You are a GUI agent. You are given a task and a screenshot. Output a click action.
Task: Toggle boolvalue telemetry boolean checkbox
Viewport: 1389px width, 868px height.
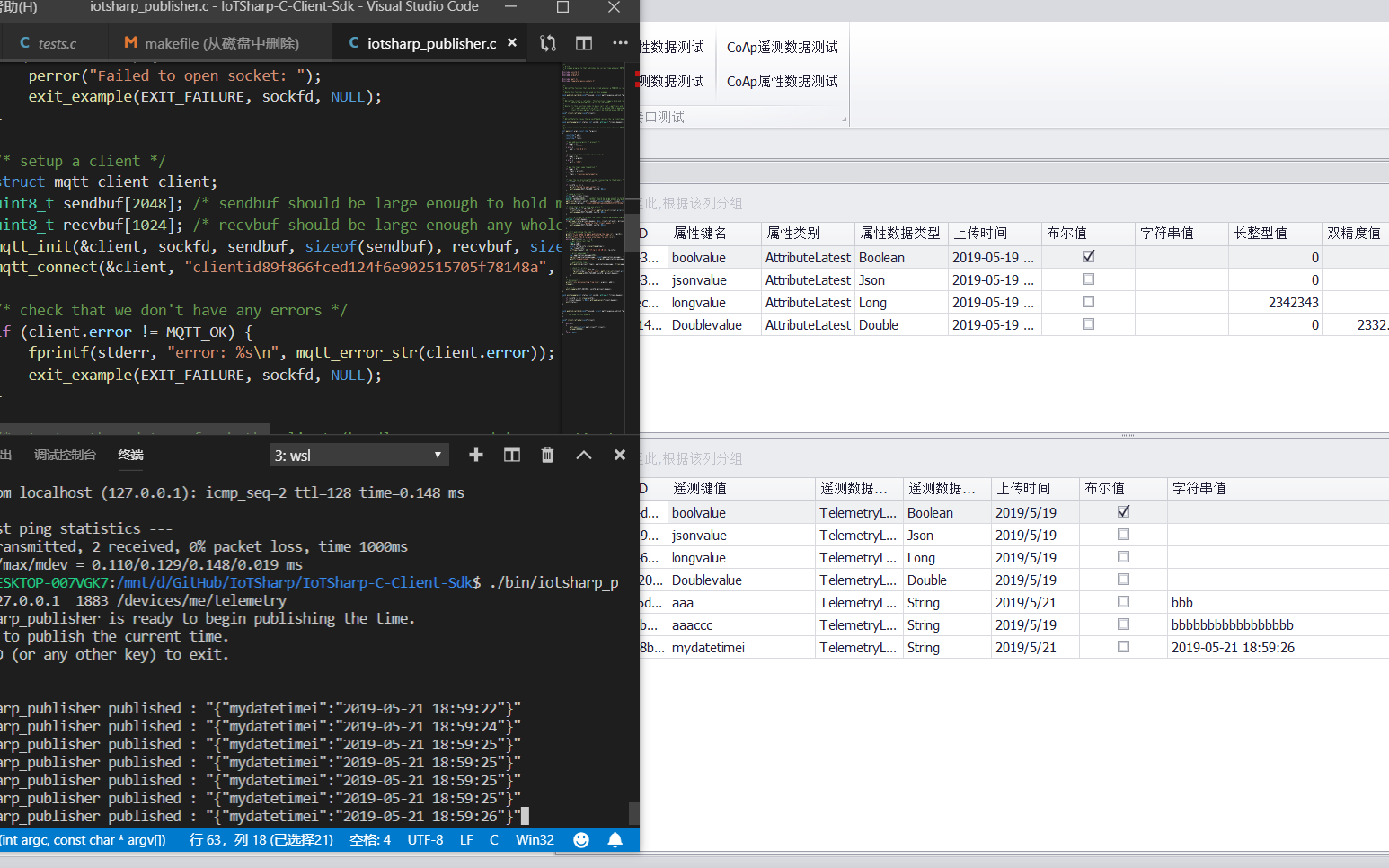coord(1123,512)
